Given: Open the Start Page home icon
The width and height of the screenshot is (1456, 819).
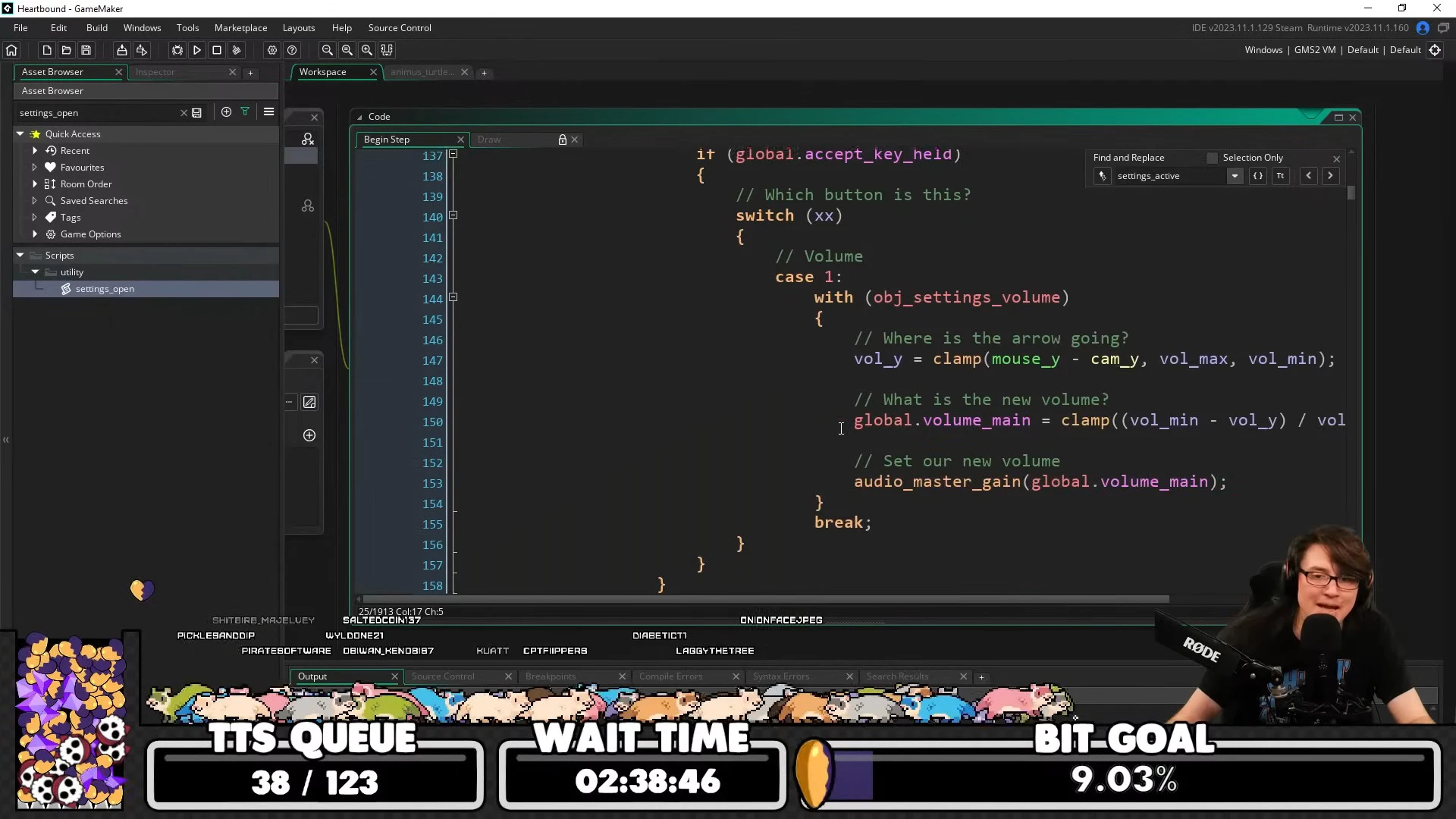Looking at the screenshot, I should 11,50.
